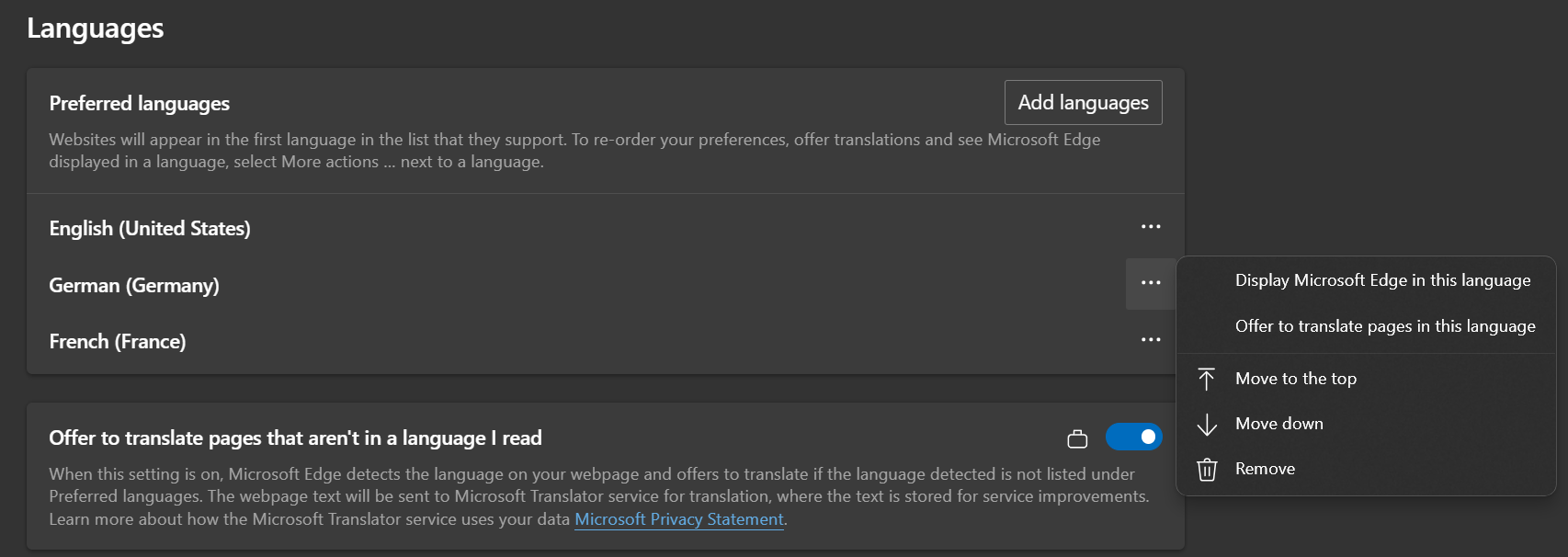Open the Microsoft Privacy Statement link
The image size is (1568, 557).
[x=678, y=519]
